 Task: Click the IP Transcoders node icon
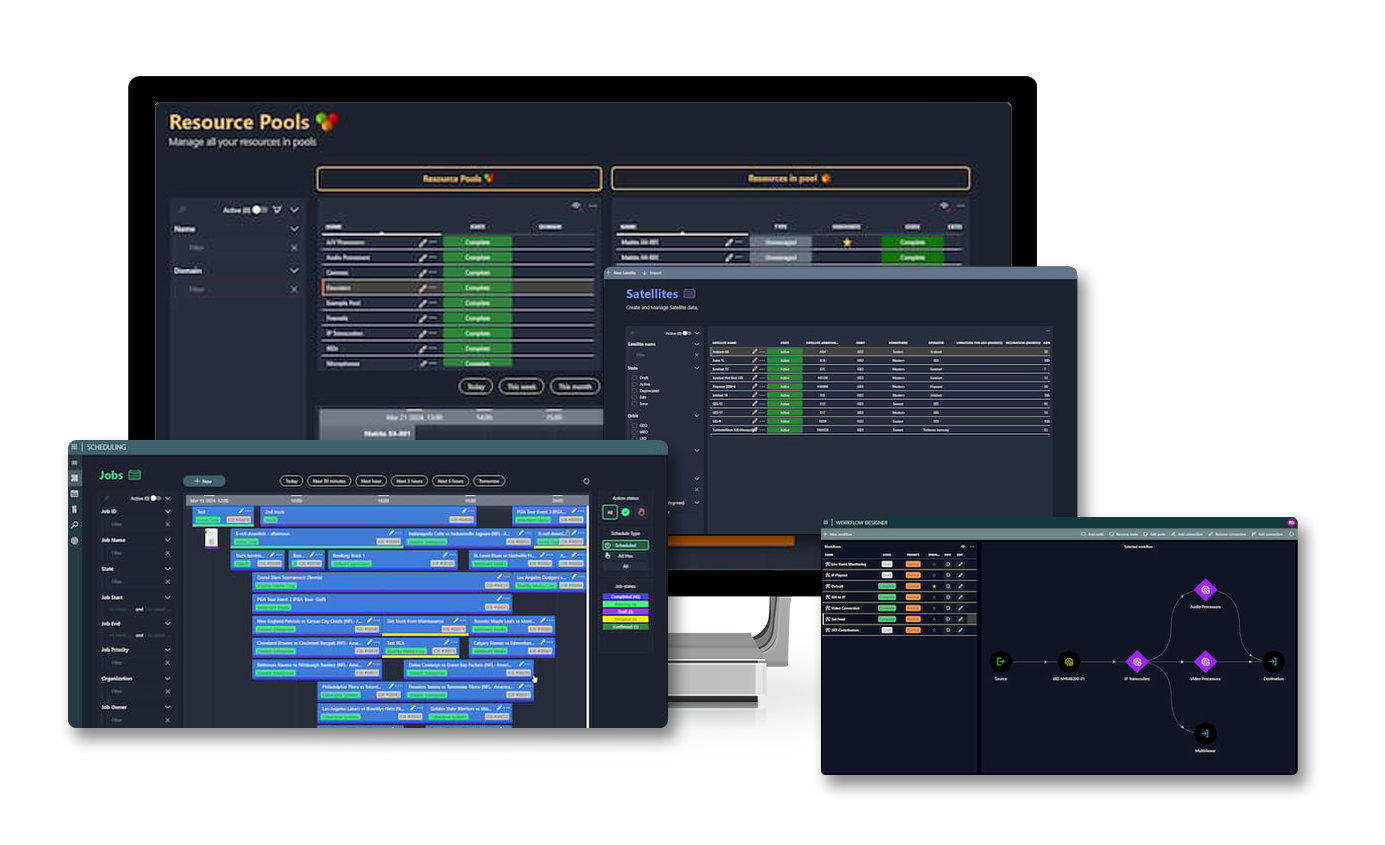pyautogui.click(x=1136, y=661)
